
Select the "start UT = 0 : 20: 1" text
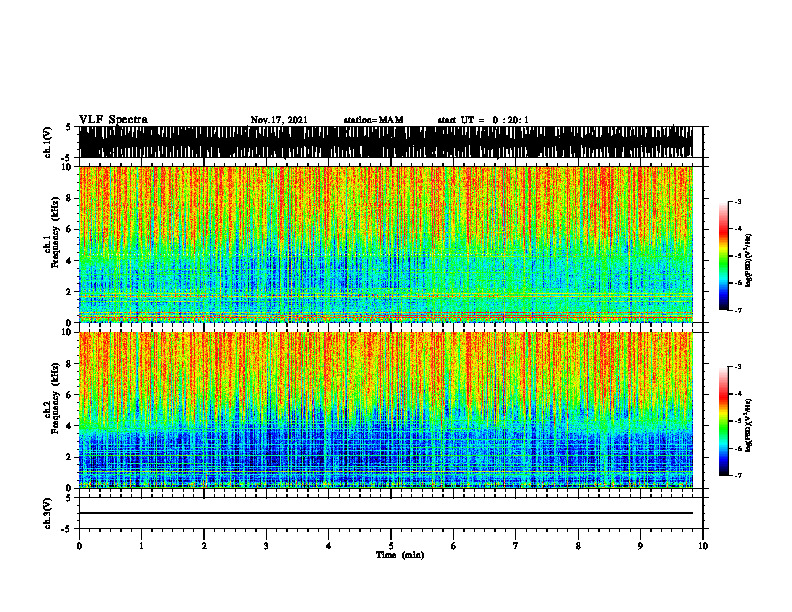coord(483,120)
